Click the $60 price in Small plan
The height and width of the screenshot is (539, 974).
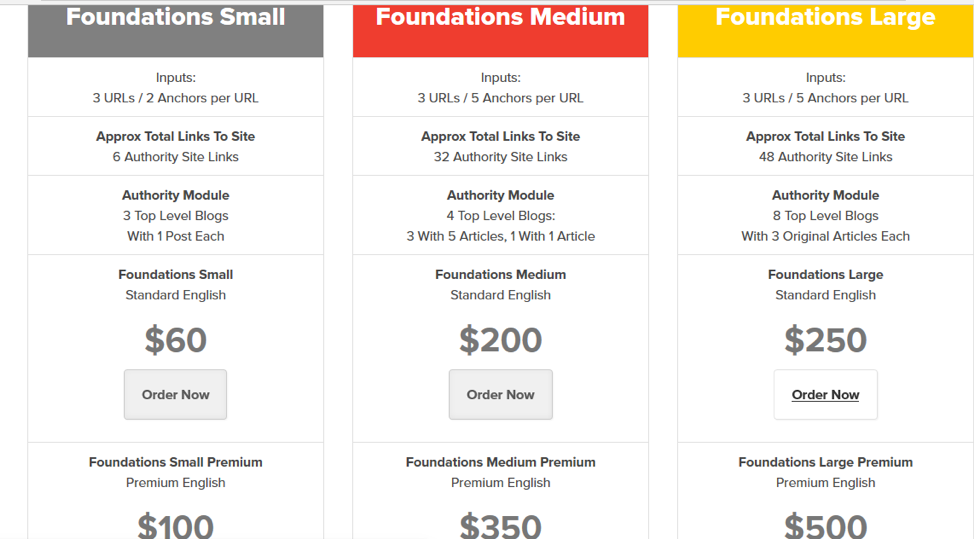click(x=176, y=340)
